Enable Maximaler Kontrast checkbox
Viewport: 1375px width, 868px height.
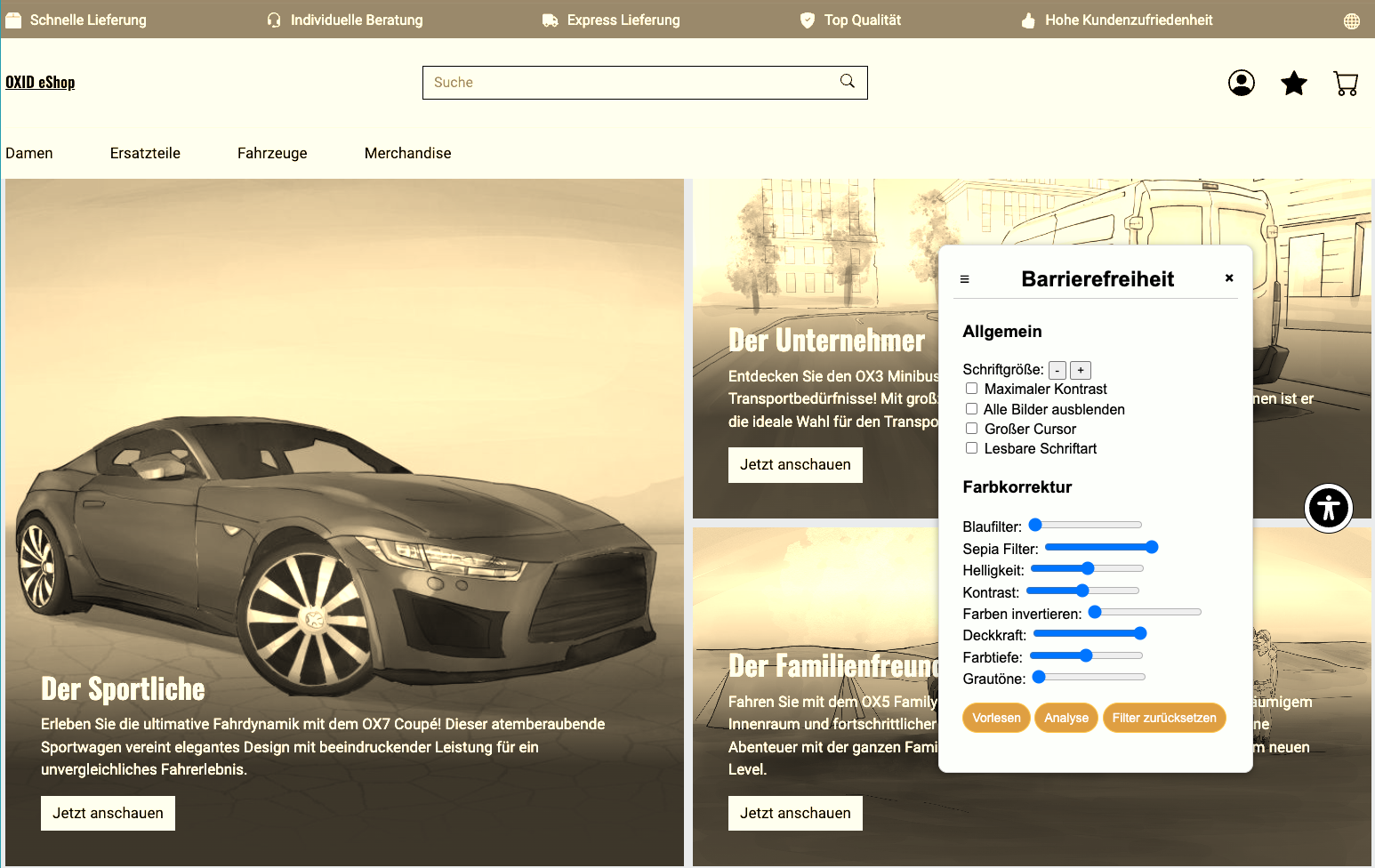point(972,389)
